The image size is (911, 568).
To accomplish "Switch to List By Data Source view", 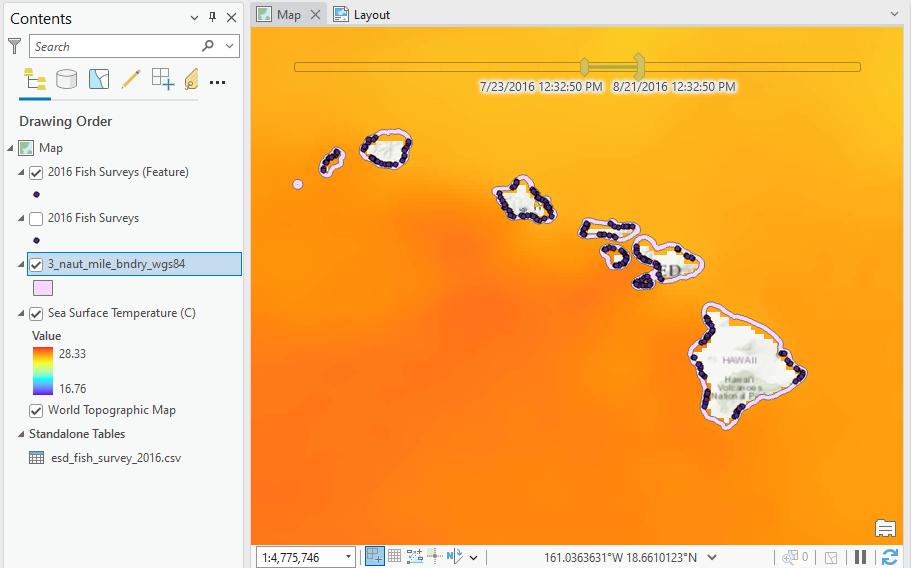I will [67, 80].
